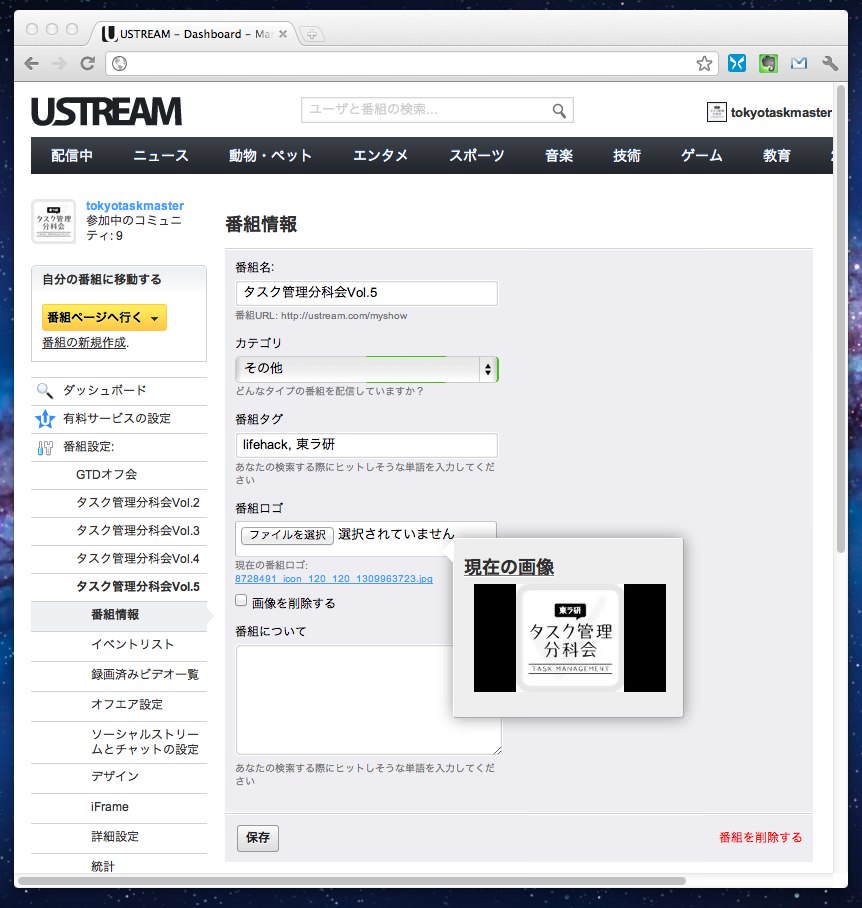The image size is (862, 908).
Task: Click the sidebar profile thumbnail
Action: (x=53, y=221)
